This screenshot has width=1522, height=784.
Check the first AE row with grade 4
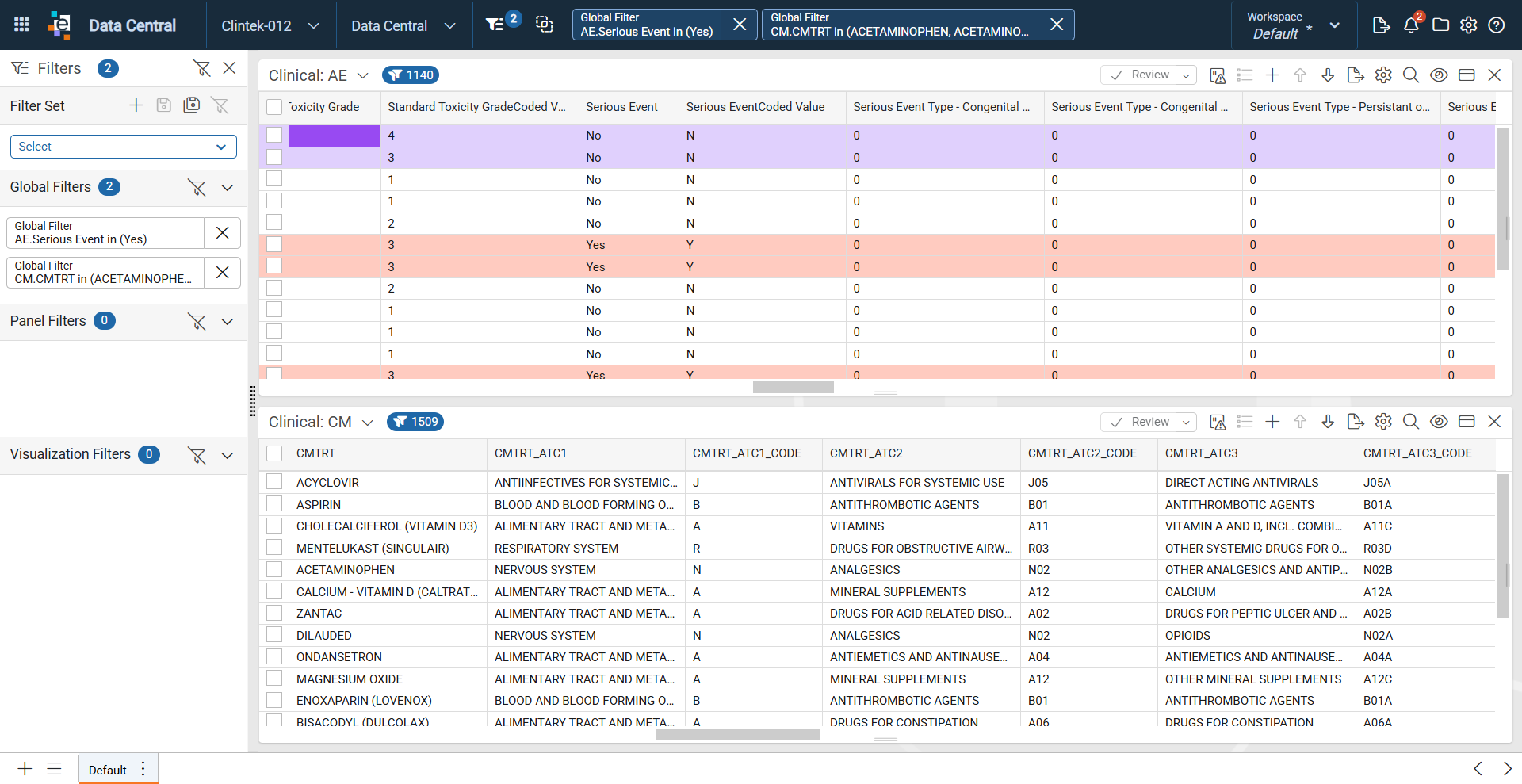click(x=274, y=135)
